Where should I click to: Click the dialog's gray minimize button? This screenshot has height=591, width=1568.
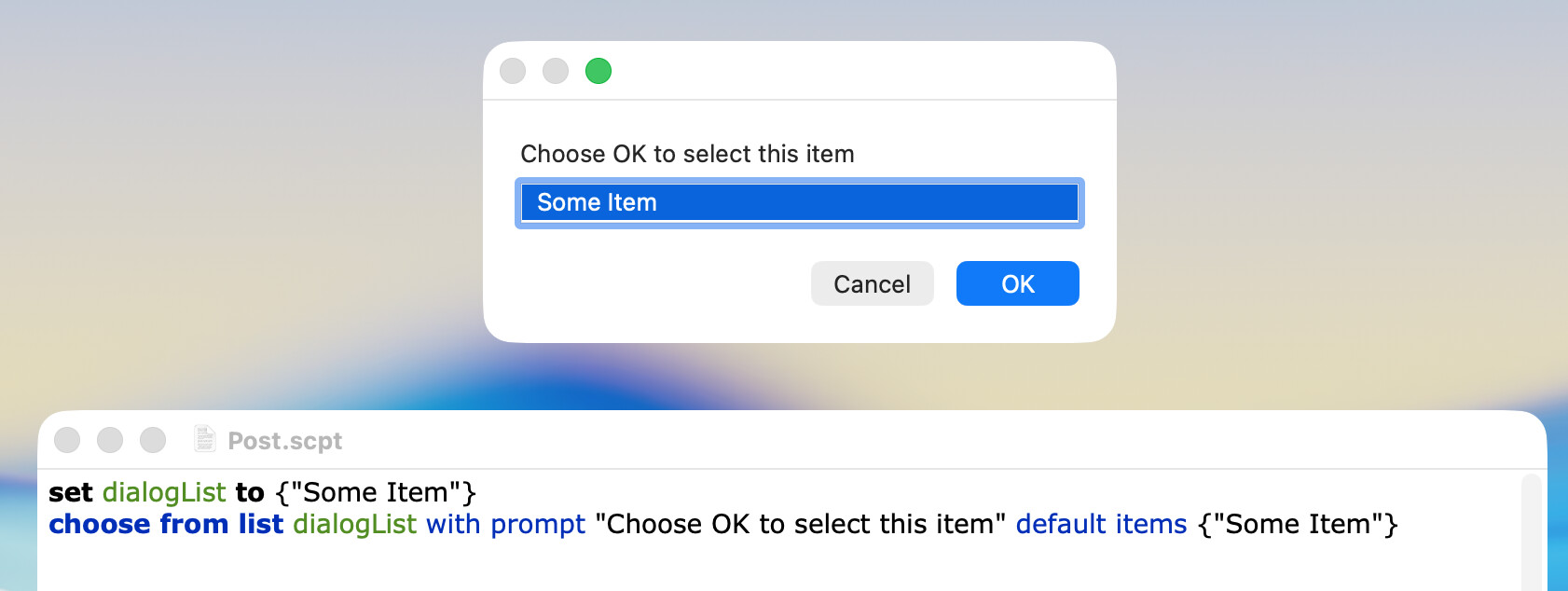coord(556,71)
